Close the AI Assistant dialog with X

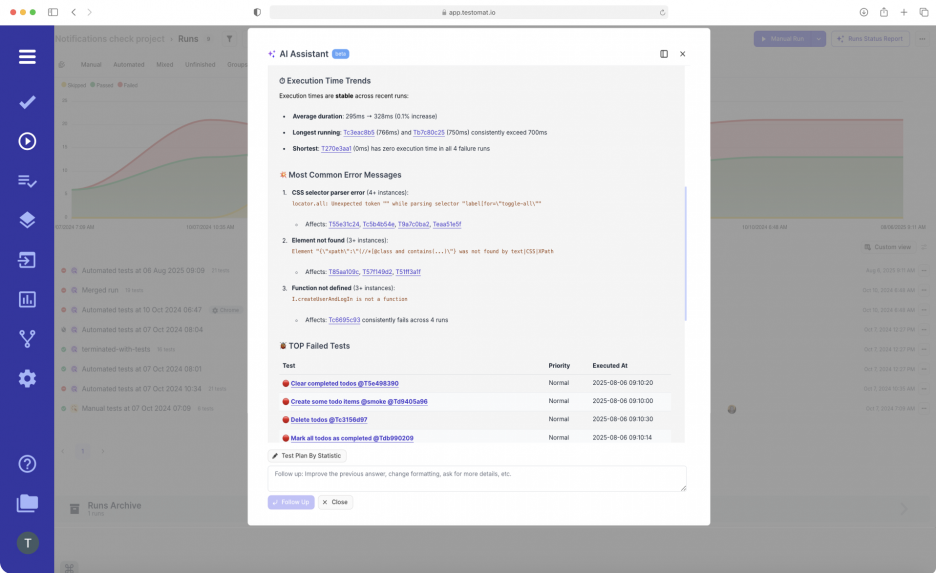pos(683,54)
